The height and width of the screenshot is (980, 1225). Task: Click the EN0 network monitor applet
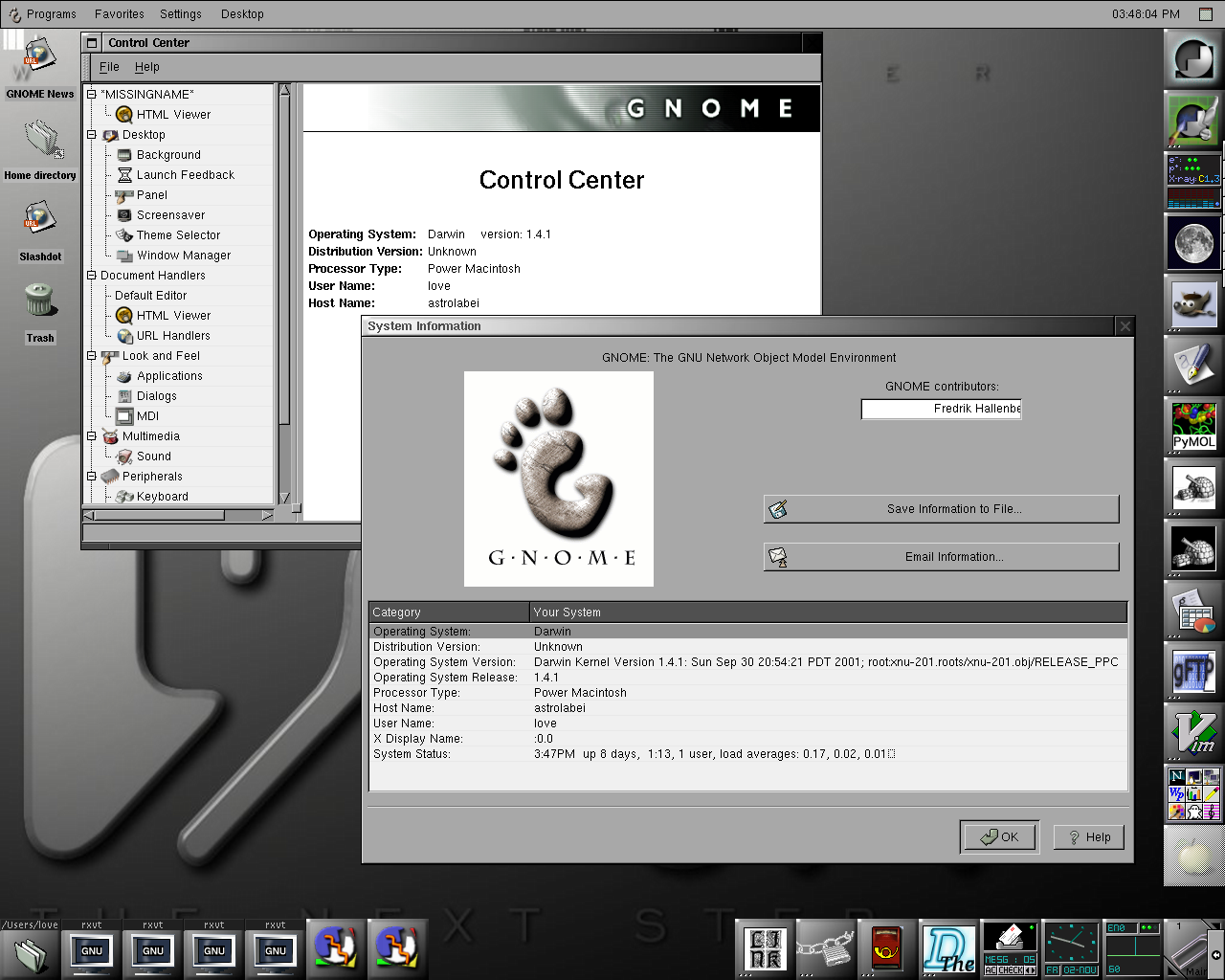(1132, 949)
